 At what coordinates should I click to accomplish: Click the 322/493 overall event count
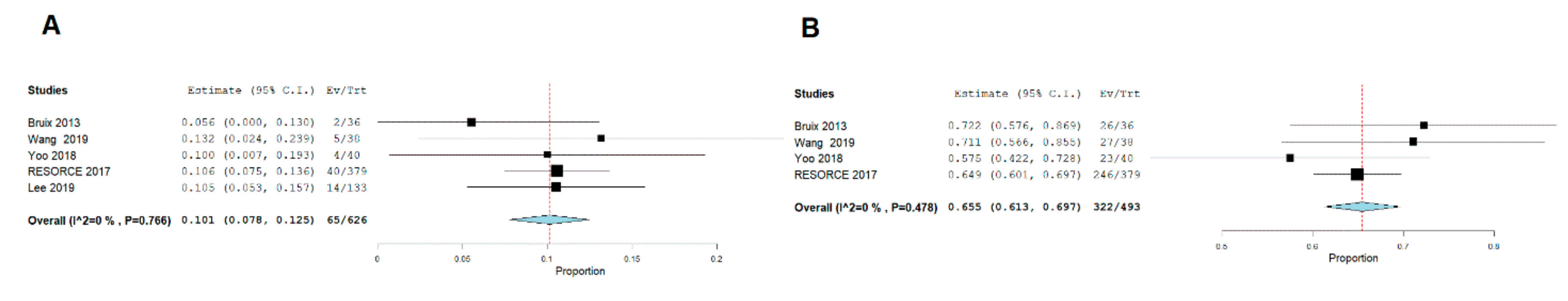pos(1116,207)
